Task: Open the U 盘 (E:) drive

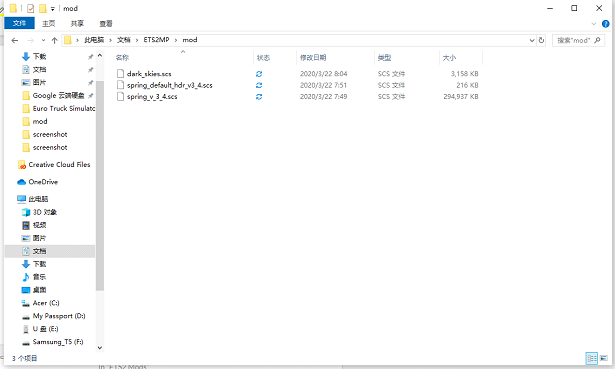Action: (x=45, y=329)
